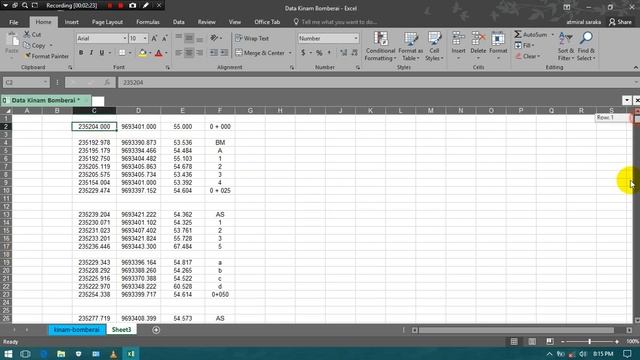Switch to the Insert tab
Image resolution: width=640 pixels, height=360 pixels.
71,22
